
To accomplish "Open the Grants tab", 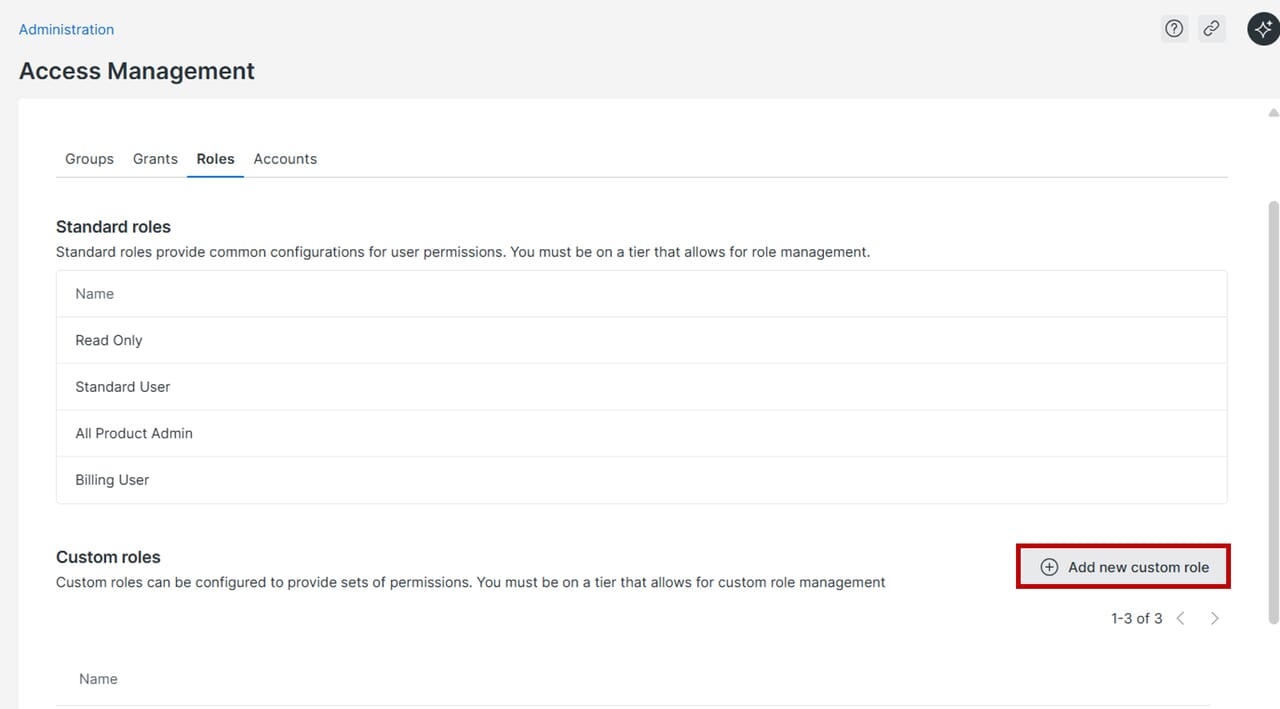I will coord(155,159).
